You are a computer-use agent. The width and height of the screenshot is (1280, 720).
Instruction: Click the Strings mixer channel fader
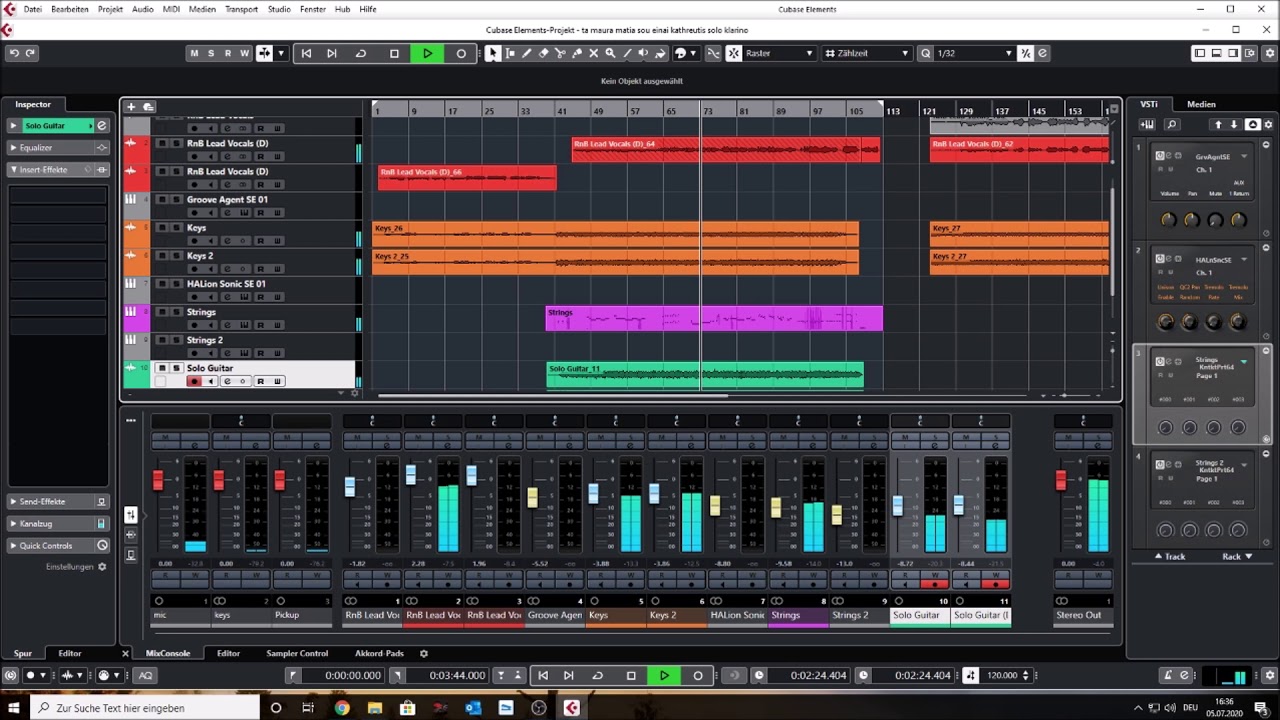point(776,508)
